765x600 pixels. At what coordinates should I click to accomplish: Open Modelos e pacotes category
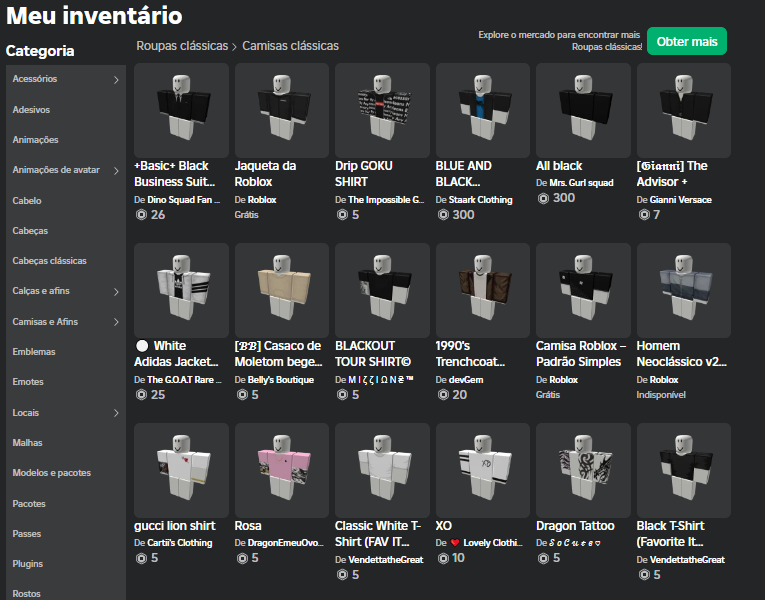[x=52, y=473]
